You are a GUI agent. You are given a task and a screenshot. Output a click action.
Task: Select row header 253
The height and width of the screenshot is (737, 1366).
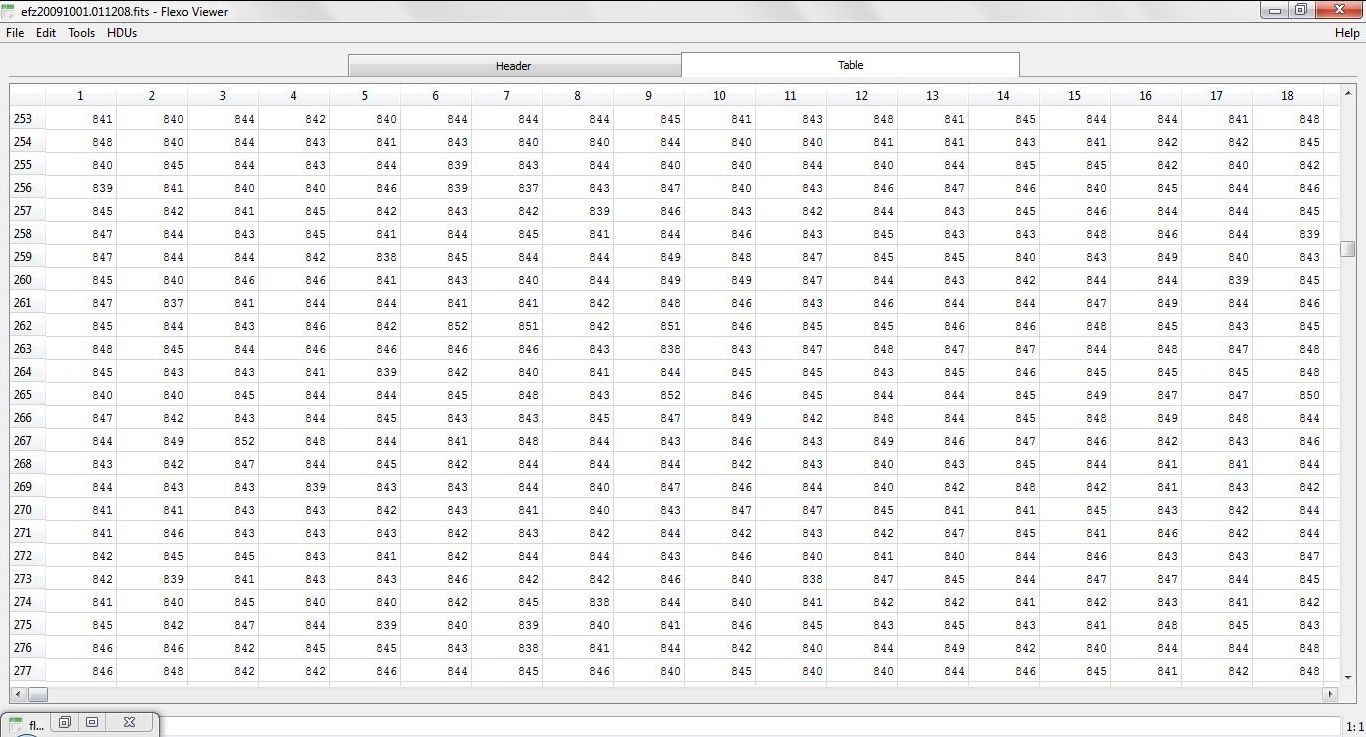click(28, 119)
